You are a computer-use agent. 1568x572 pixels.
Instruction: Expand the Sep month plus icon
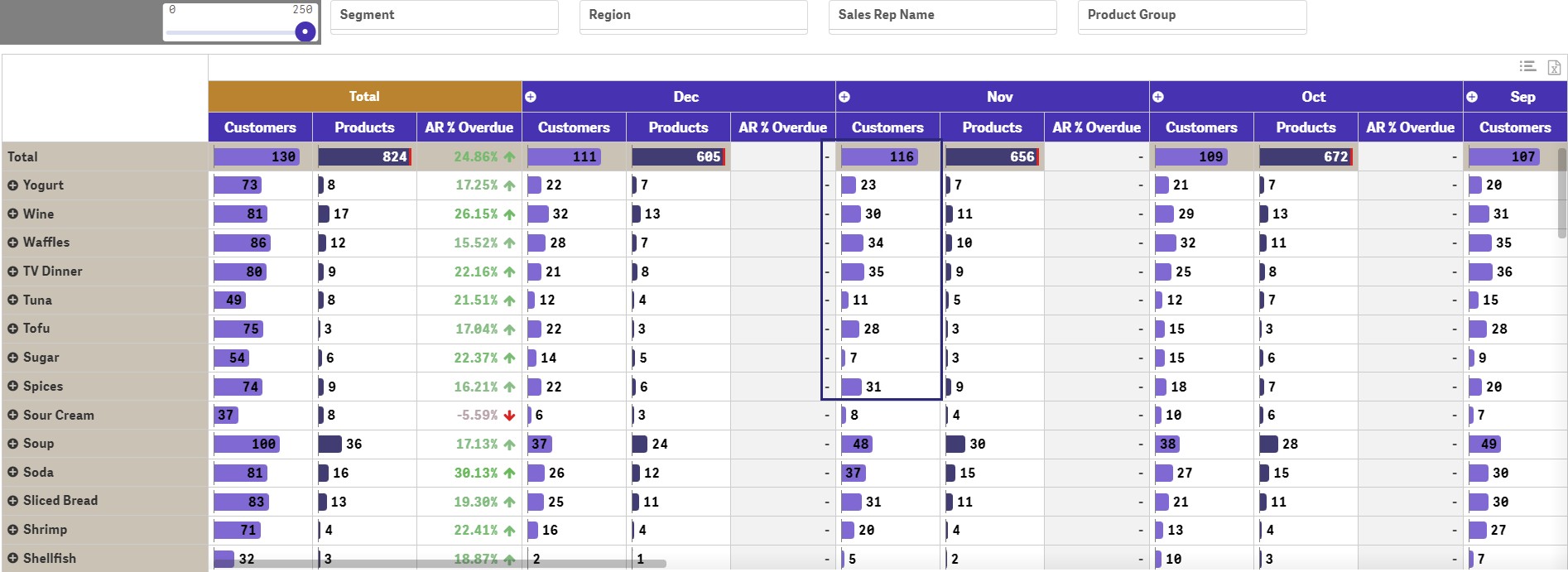coord(1472,97)
